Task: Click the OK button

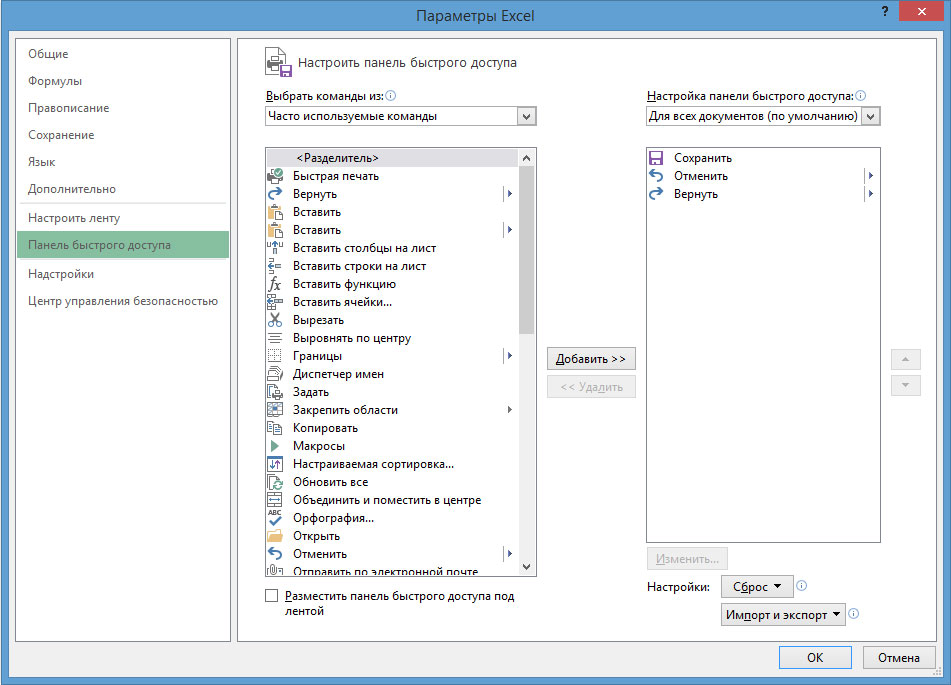Action: click(815, 658)
